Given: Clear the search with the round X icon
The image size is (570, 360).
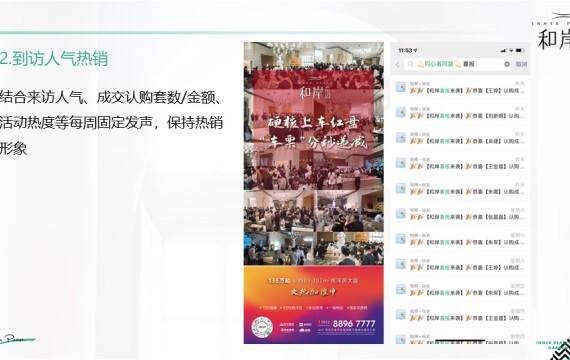Looking at the screenshot, I should click(x=507, y=64).
